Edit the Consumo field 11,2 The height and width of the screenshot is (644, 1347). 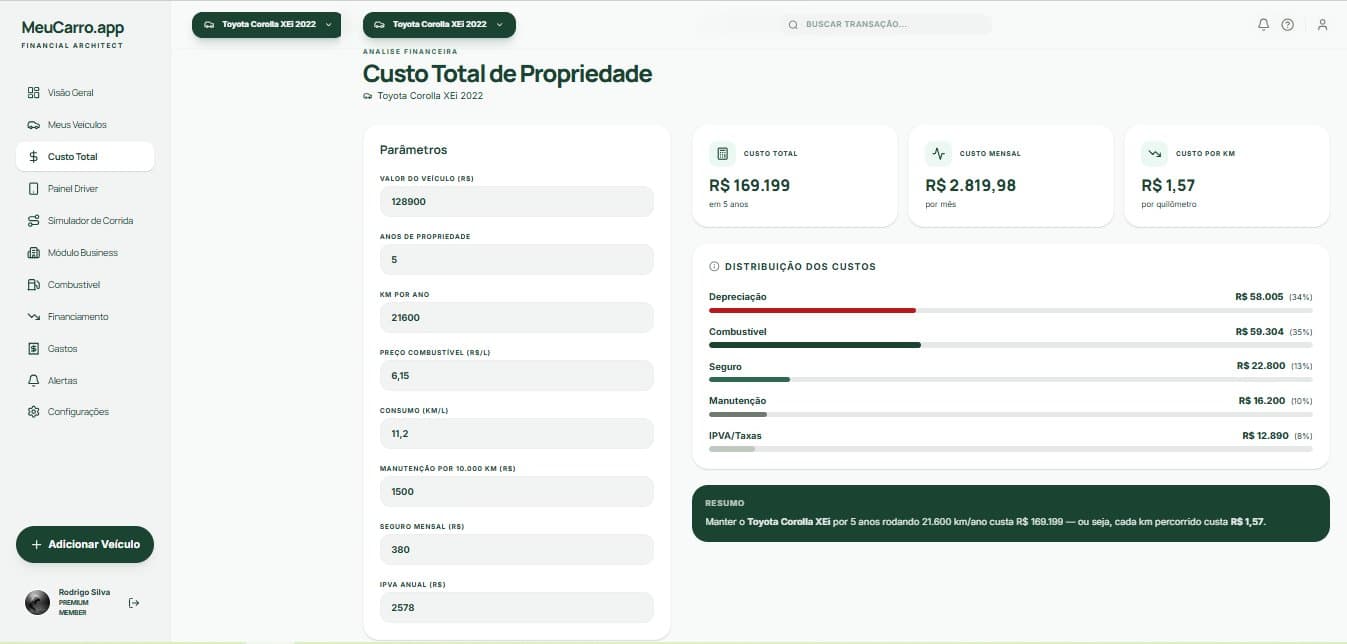pyautogui.click(x=516, y=433)
